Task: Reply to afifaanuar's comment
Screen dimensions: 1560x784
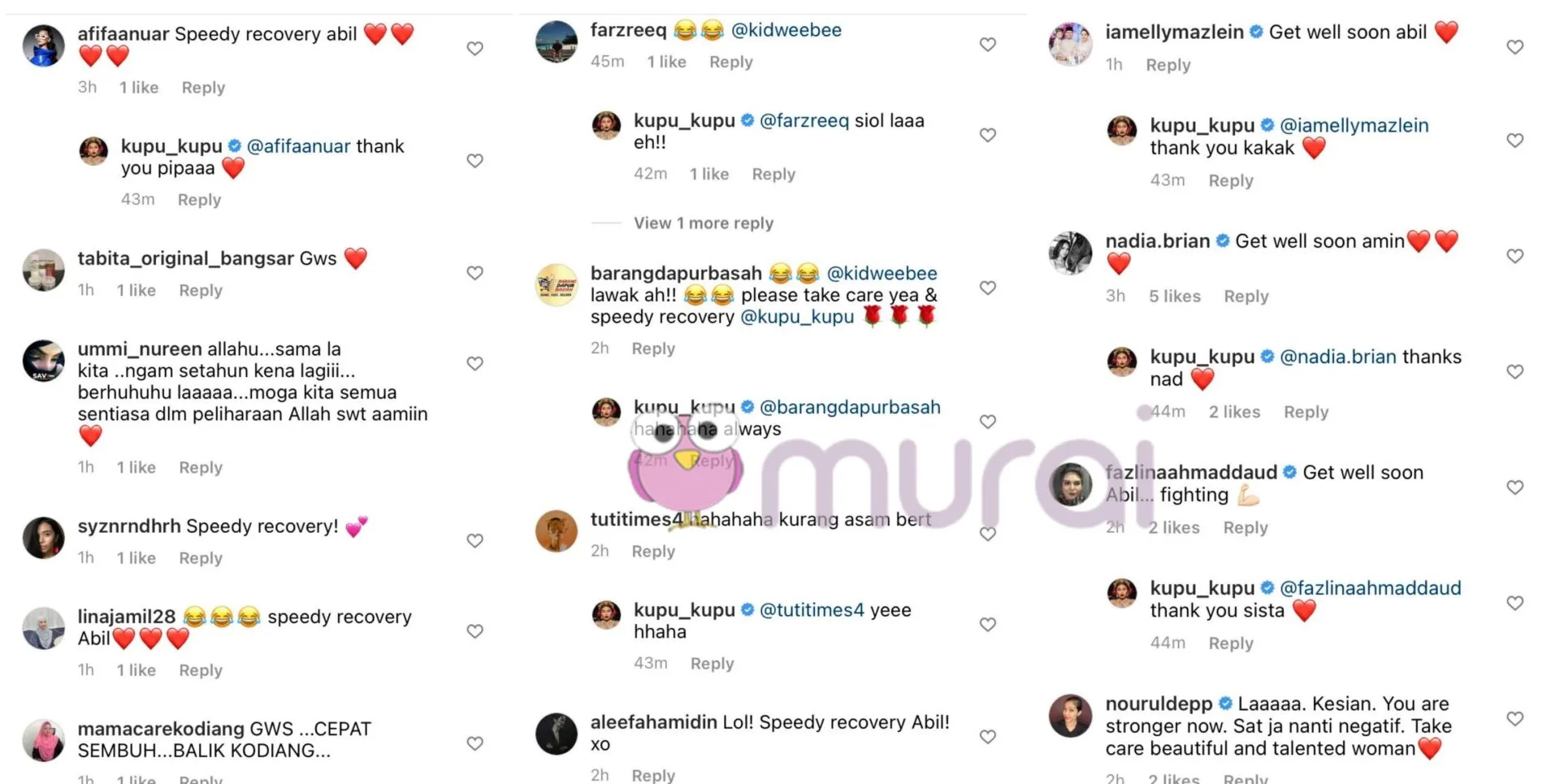Action: (203, 88)
